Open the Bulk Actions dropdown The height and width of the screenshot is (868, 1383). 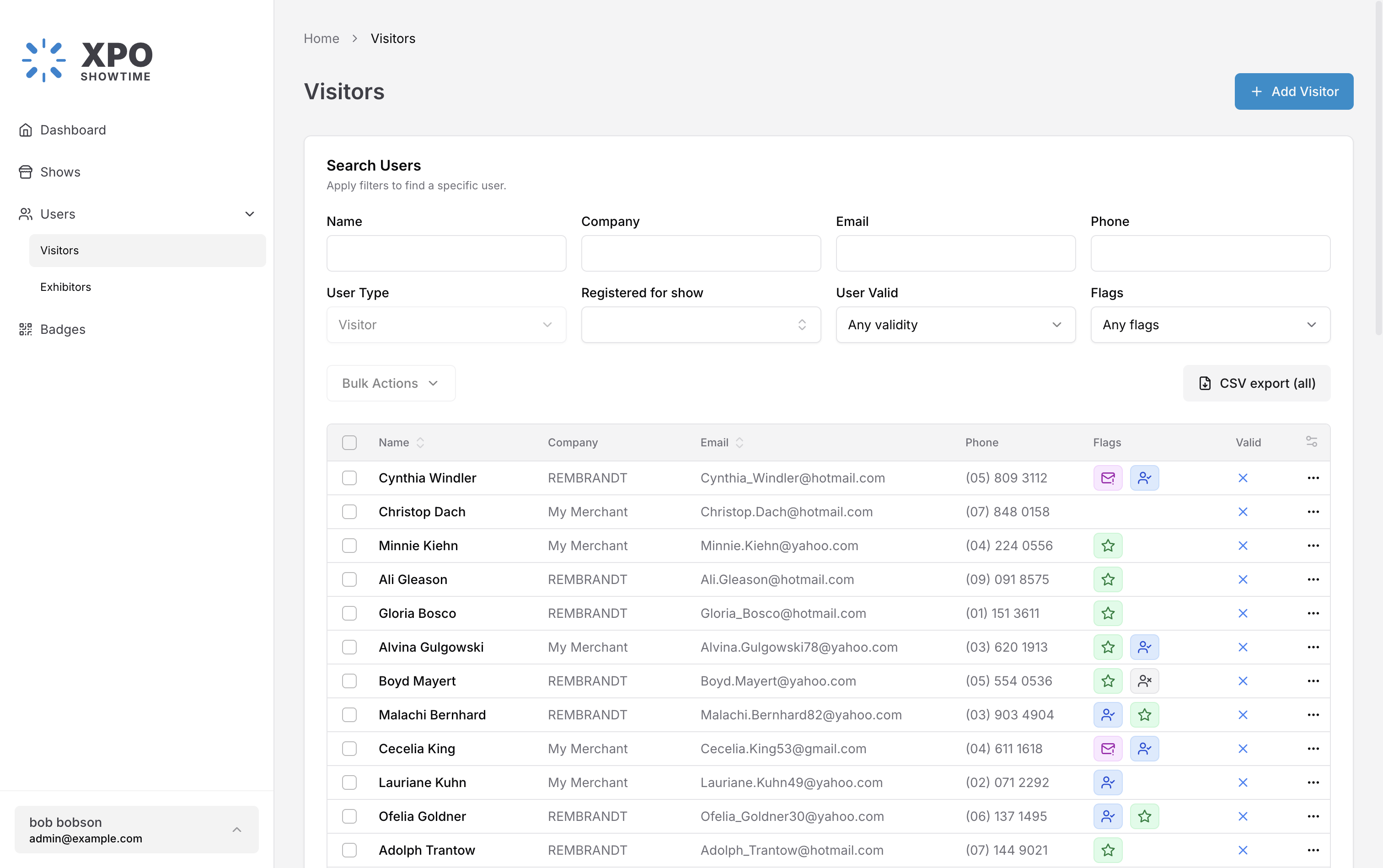[391, 384]
